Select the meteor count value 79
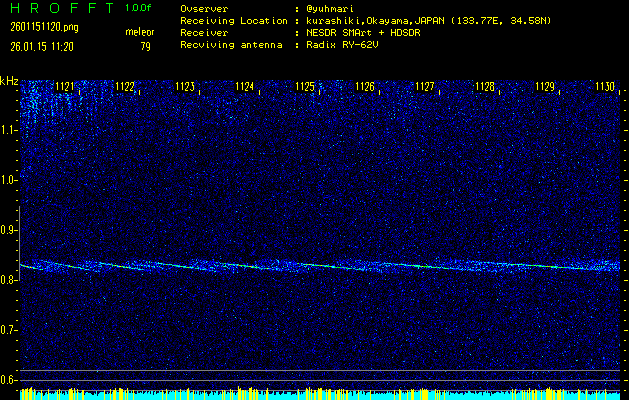Viewport: 629px width, 400px height. (x=145, y=45)
